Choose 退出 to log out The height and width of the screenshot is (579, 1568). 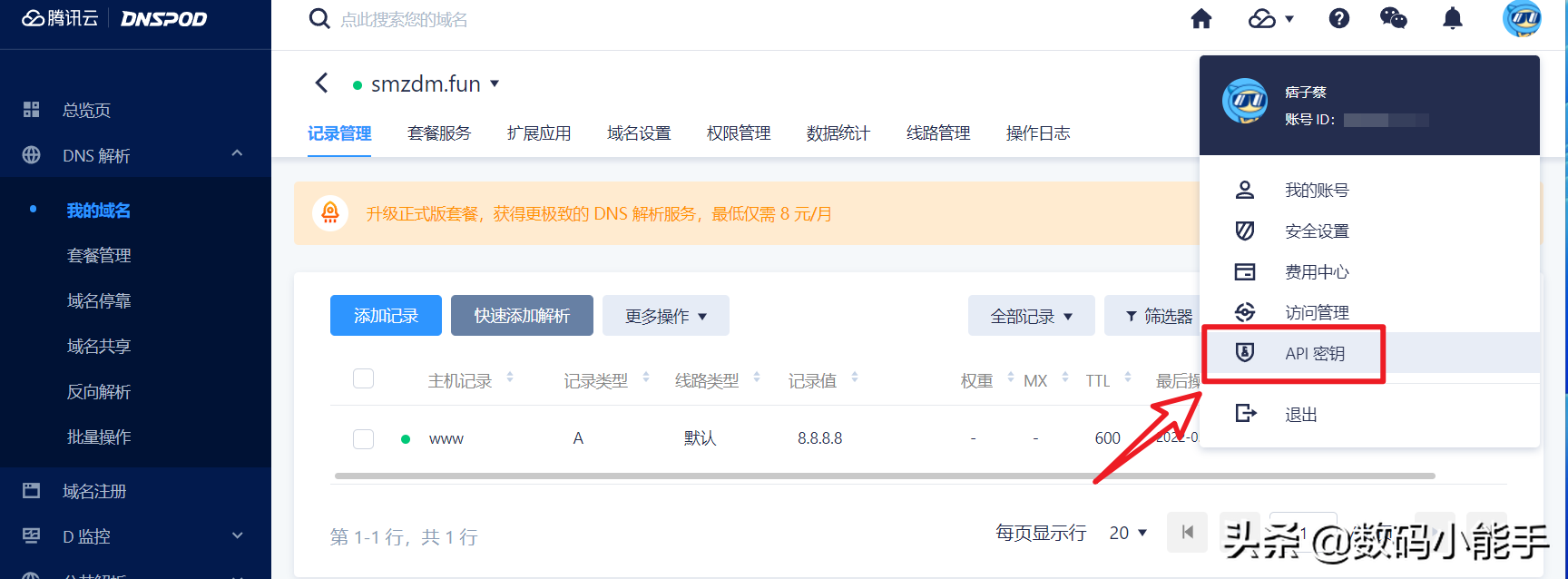1370,414
